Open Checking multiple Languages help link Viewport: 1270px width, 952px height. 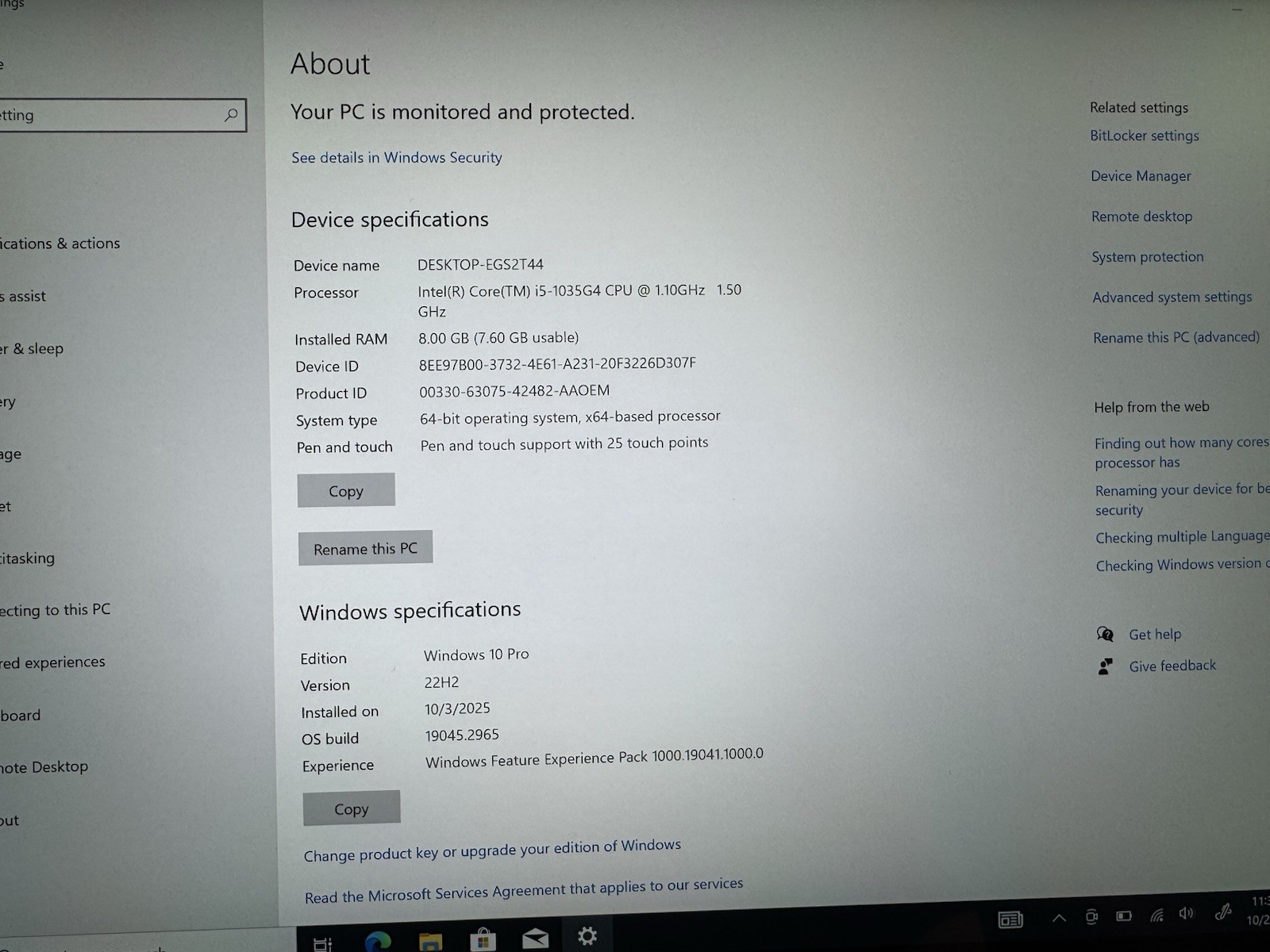click(x=1182, y=537)
